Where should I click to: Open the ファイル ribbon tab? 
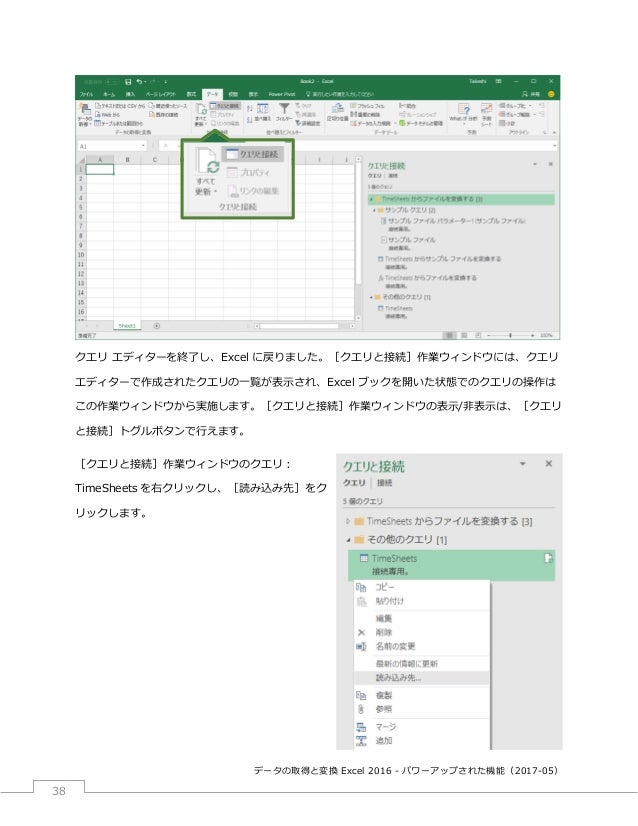pos(86,94)
